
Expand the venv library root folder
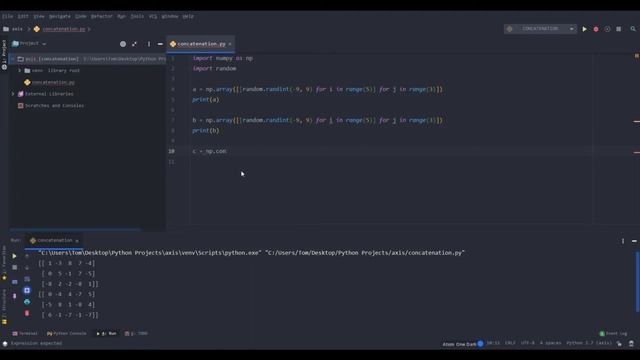pos(19,71)
